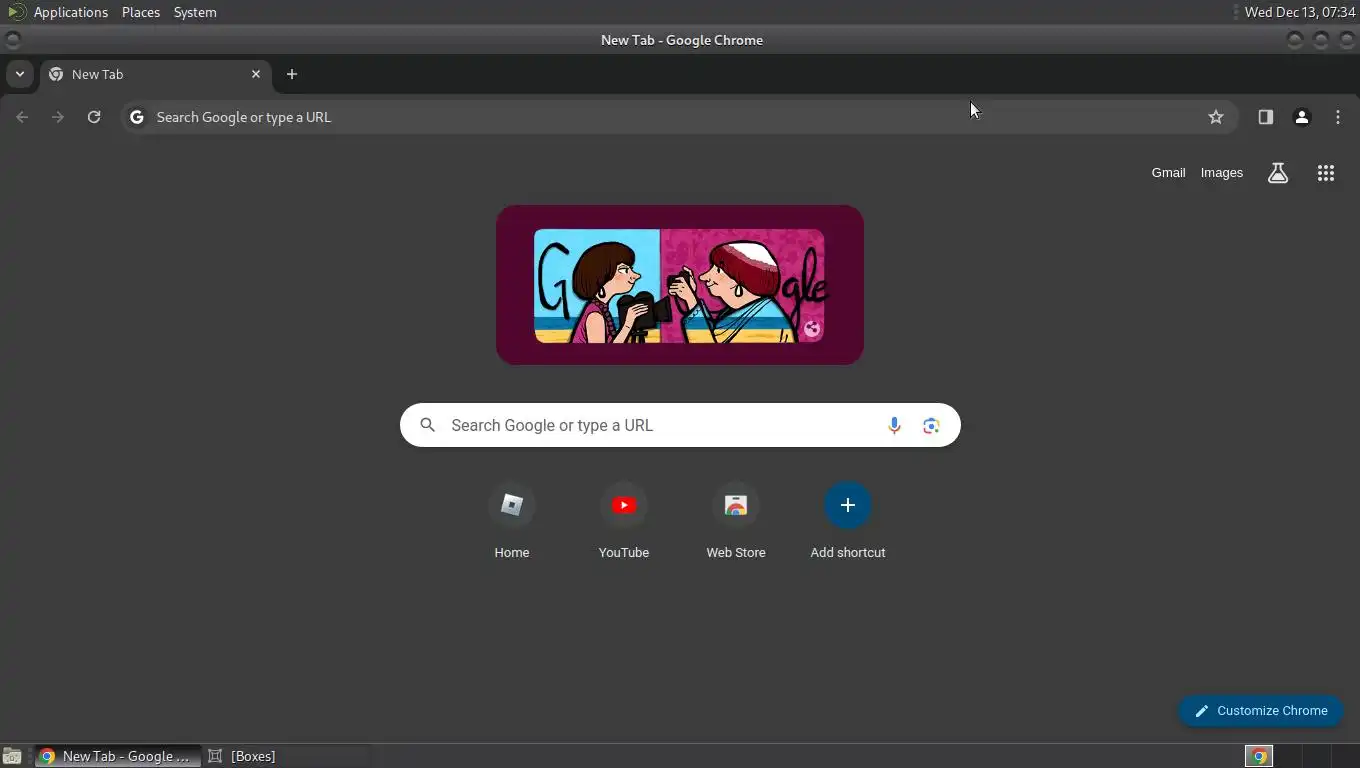Click Customize Chrome button
1360x768 pixels.
click(1260, 711)
